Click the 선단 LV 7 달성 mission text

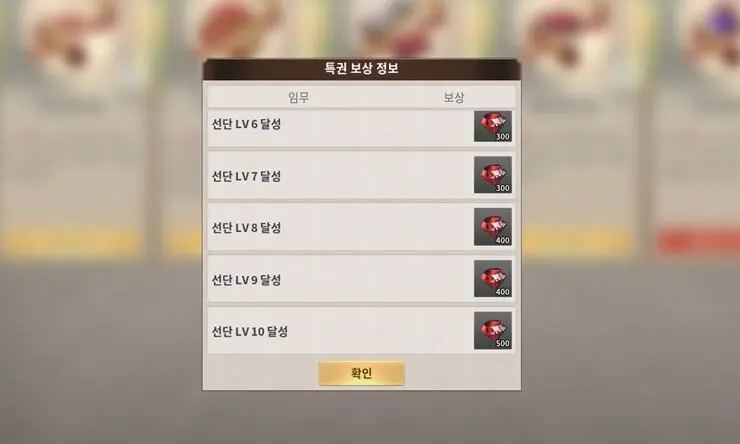pos(246,176)
